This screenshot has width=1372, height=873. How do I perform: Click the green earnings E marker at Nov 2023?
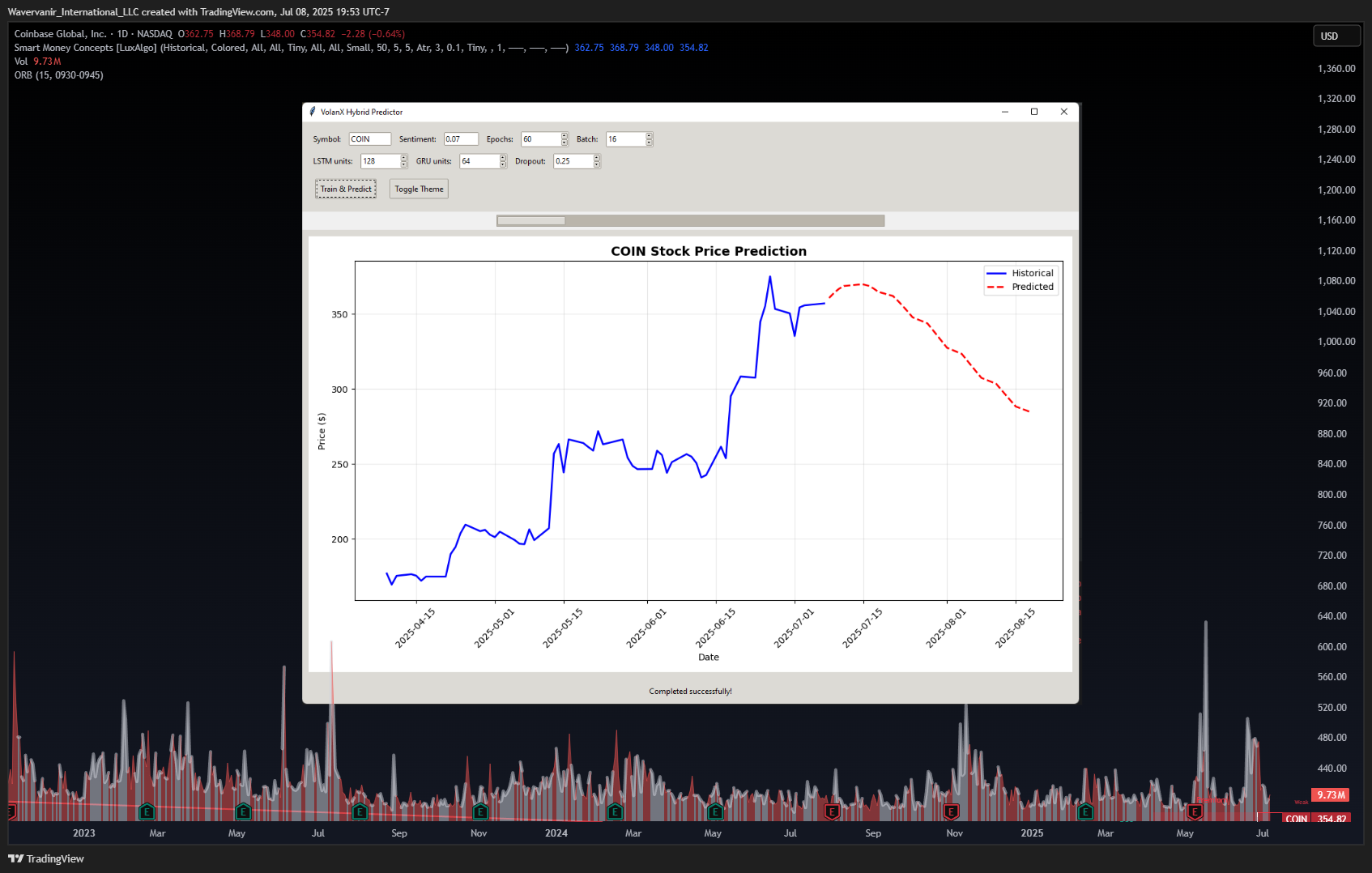point(480,811)
